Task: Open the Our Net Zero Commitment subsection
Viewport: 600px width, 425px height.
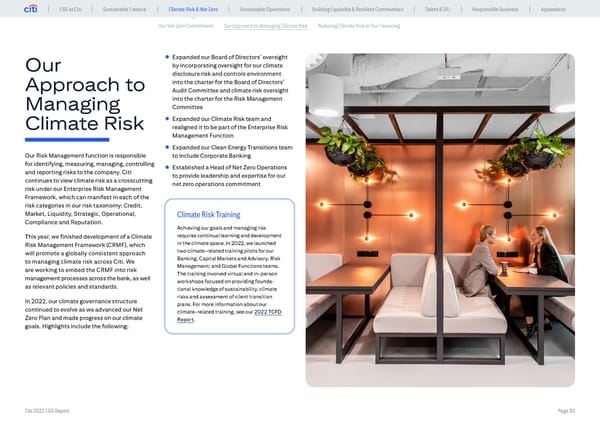Action: [x=188, y=26]
